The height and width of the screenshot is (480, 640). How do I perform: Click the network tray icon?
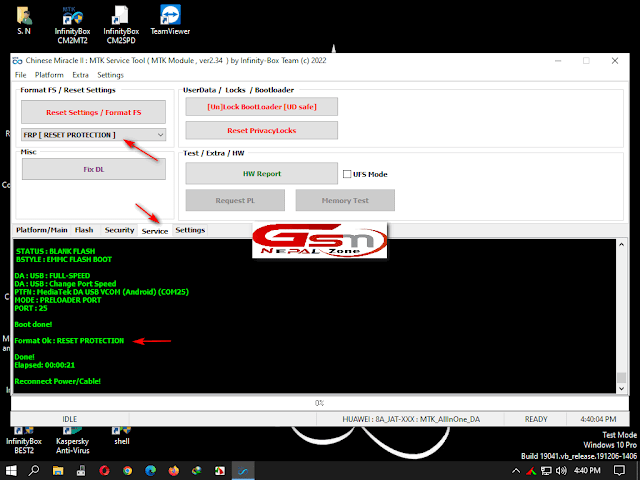546,471
